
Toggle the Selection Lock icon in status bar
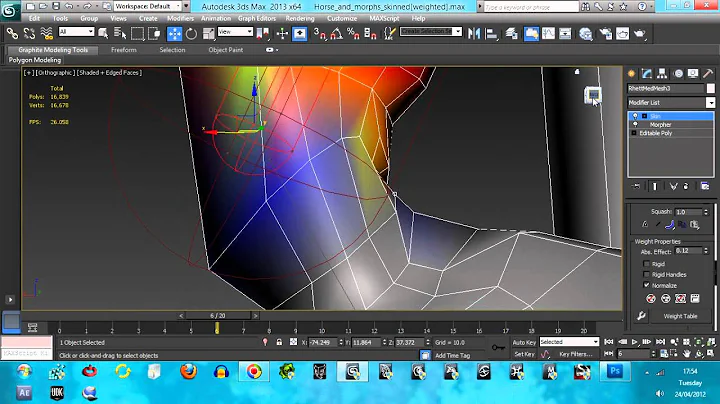click(x=279, y=342)
